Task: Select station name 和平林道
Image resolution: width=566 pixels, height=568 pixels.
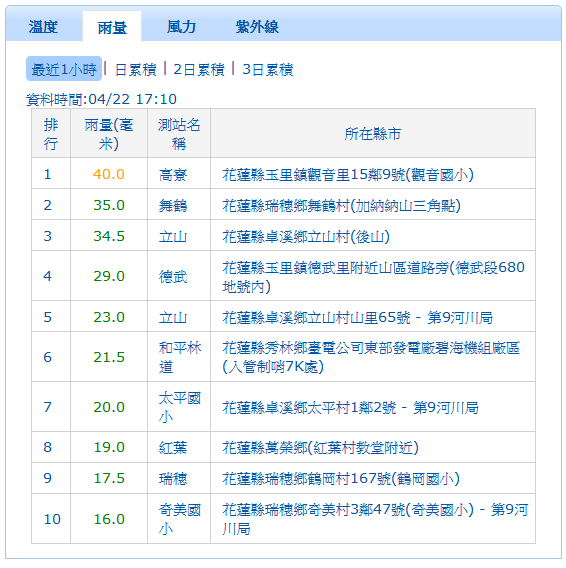Action: [x=180, y=358]
